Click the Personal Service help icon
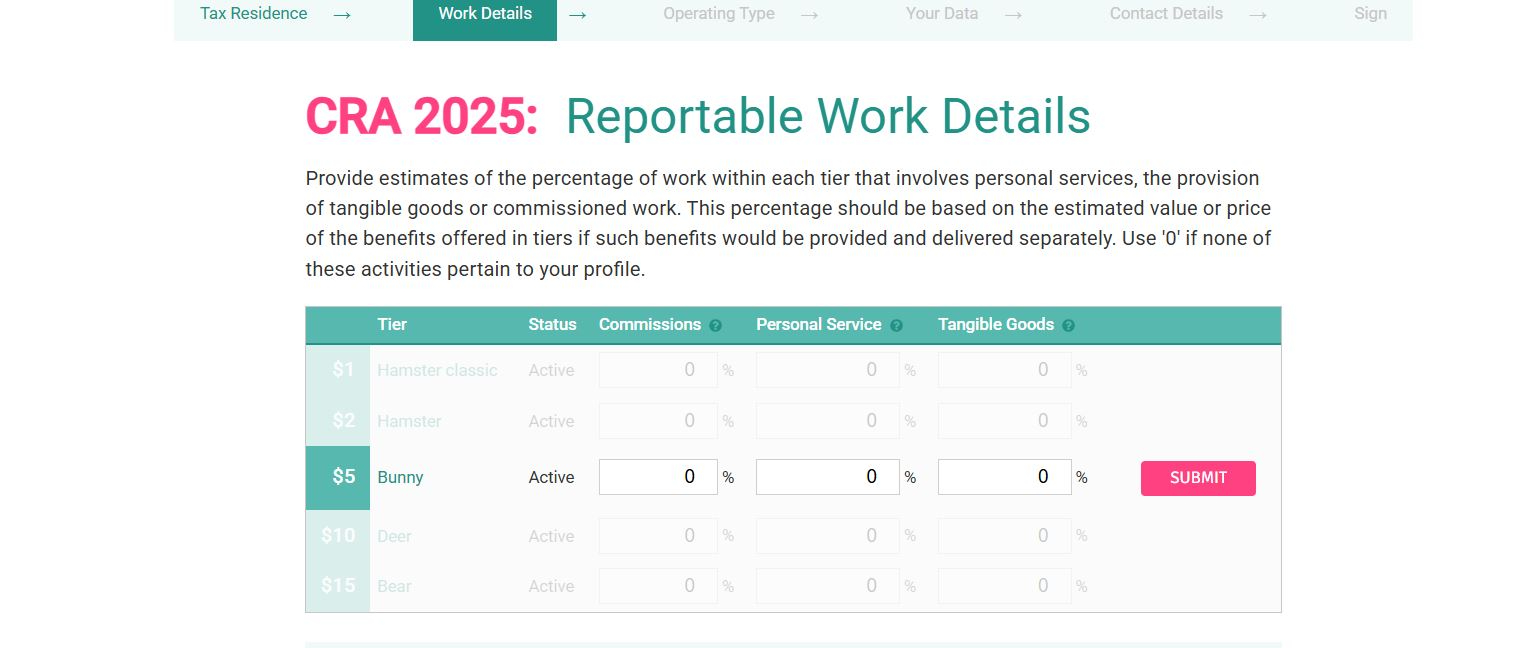This screenshot has width=1523, height=648. pos(896,326)
